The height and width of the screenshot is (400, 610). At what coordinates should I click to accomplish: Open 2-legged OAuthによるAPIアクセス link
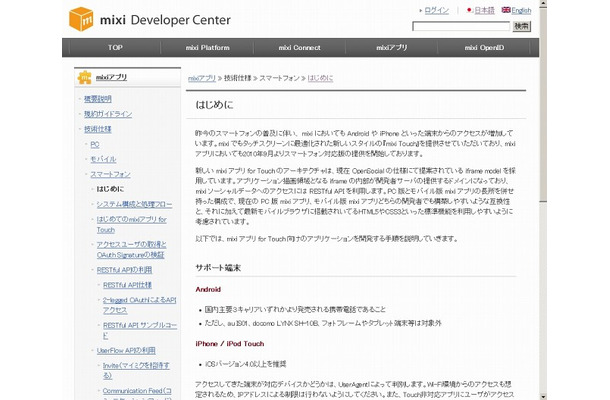(140, 305)
